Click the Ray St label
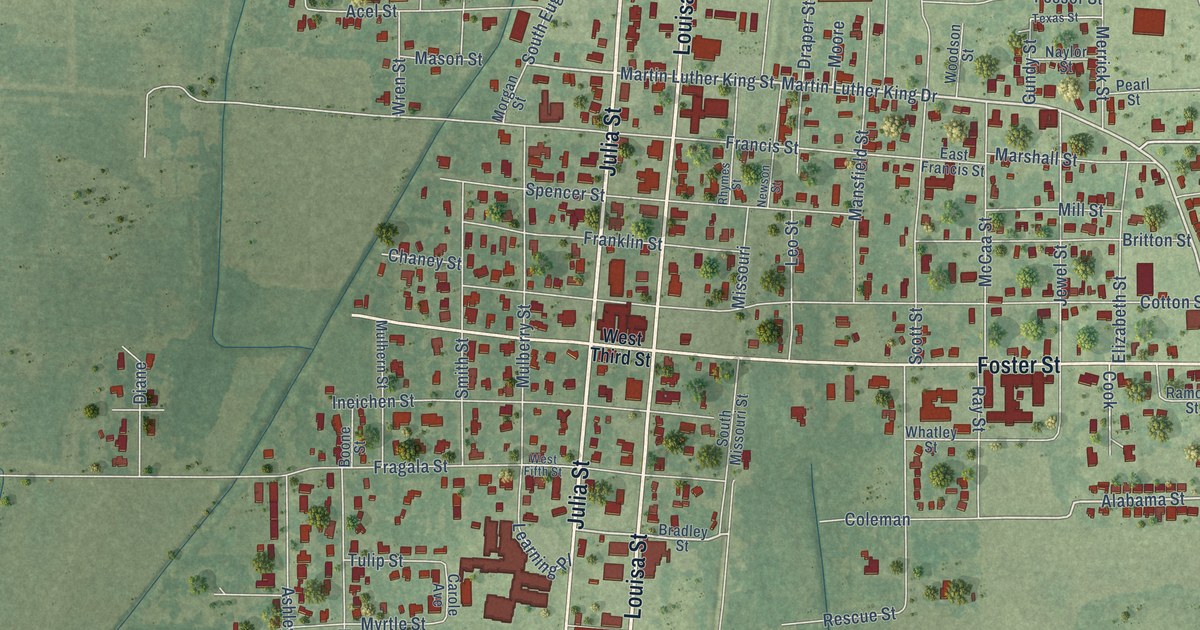 click(x=978, y=411)
